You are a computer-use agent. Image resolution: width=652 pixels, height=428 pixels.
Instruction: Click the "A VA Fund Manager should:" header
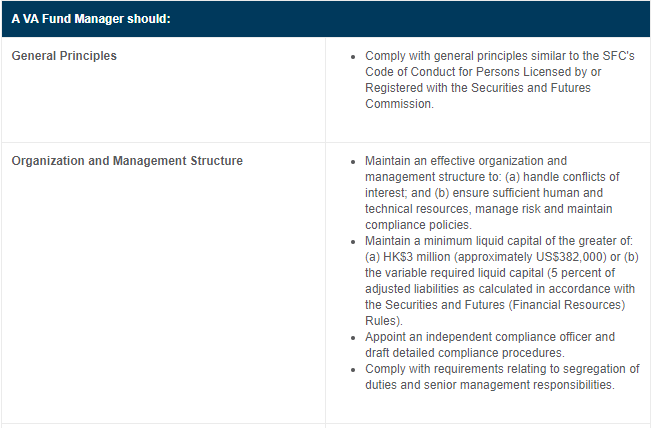[91, 19]
